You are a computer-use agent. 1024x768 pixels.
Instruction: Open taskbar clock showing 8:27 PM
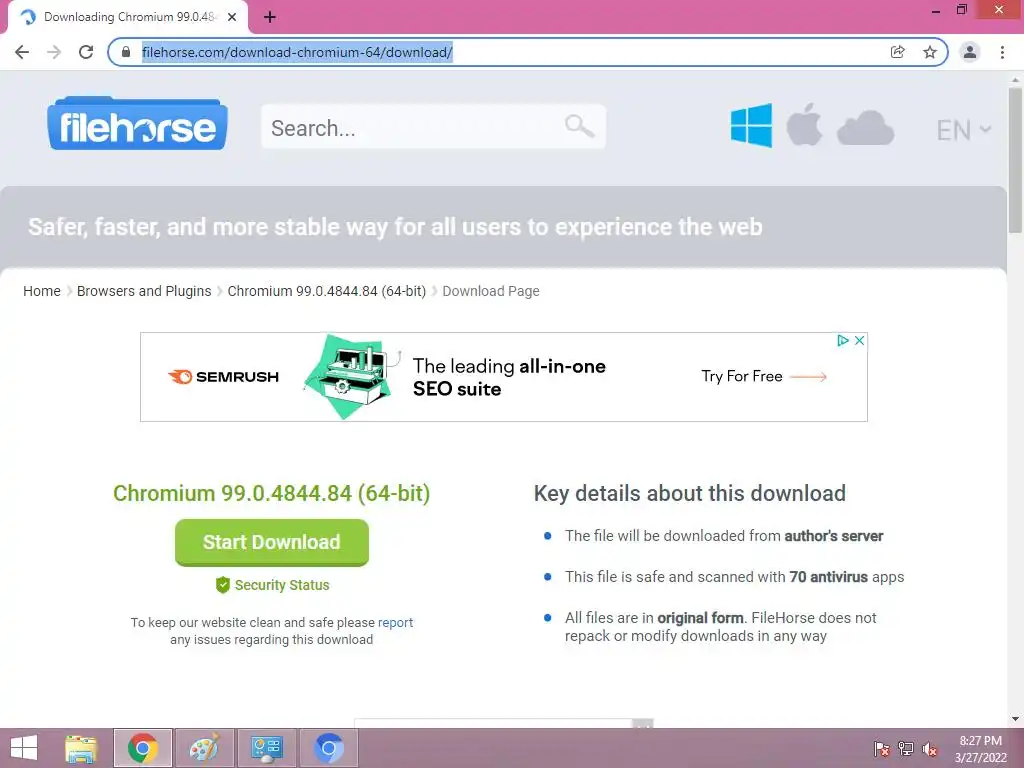click(980, 749)
